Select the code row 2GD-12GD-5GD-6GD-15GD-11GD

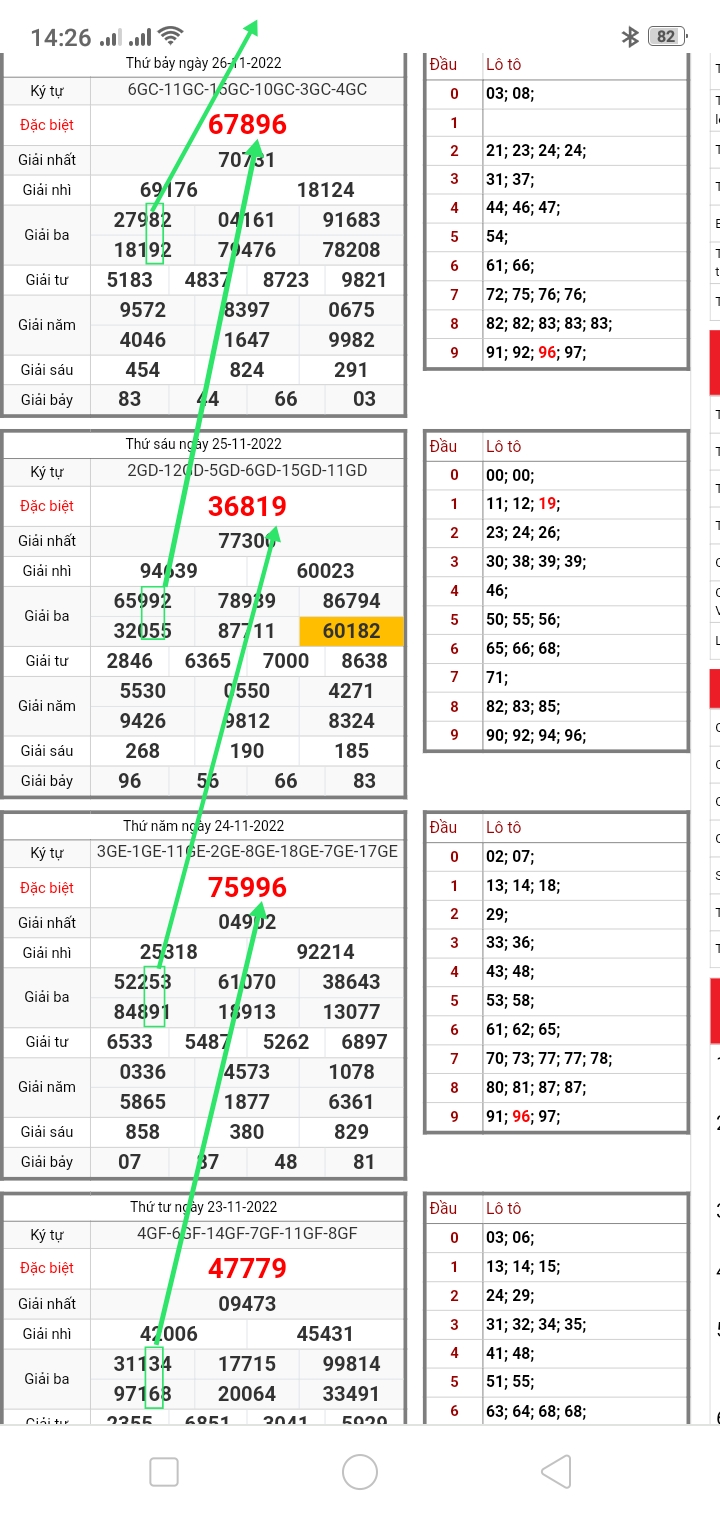click(247, 470)
